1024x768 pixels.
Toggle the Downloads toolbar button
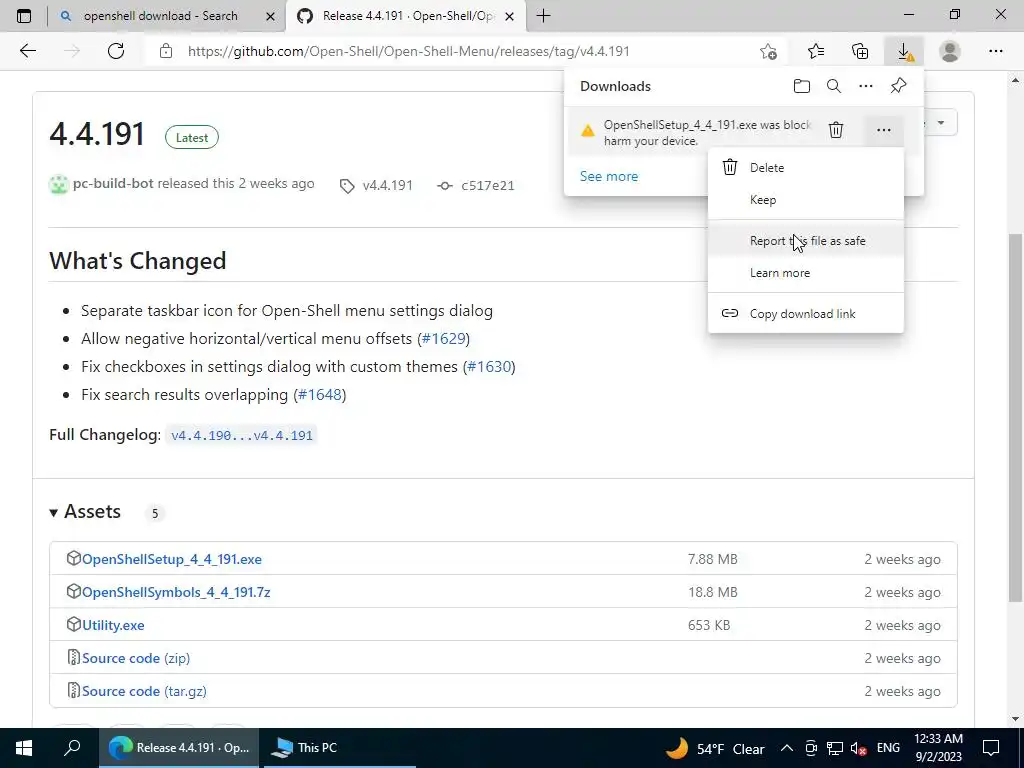pos(904,51)
